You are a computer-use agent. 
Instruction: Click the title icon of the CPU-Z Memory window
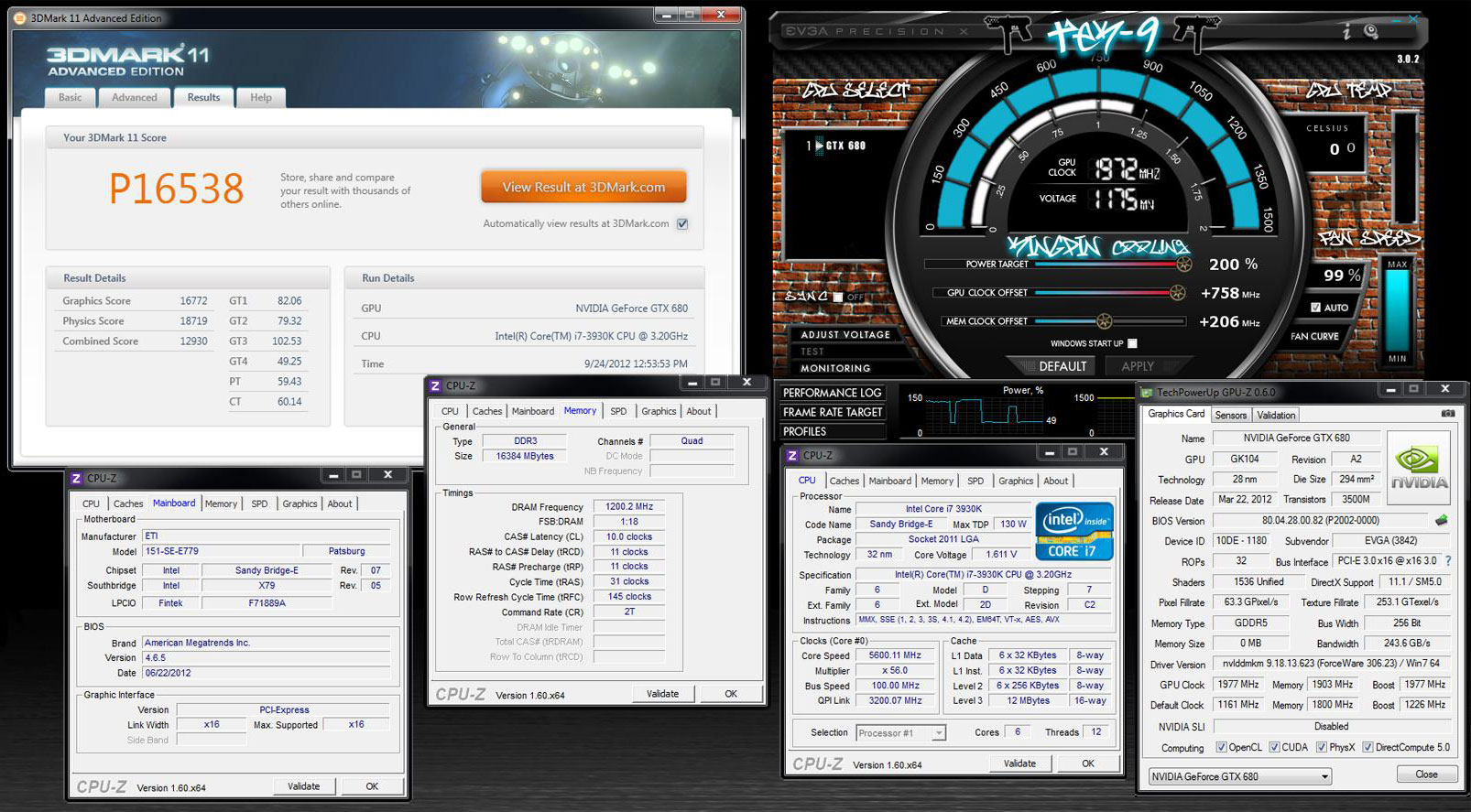435,385
